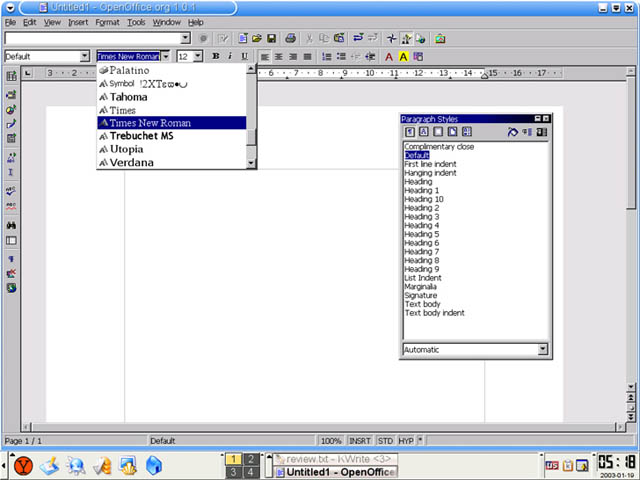Align text right
Viewport: 640px width, 480px height.
point(293,56)
